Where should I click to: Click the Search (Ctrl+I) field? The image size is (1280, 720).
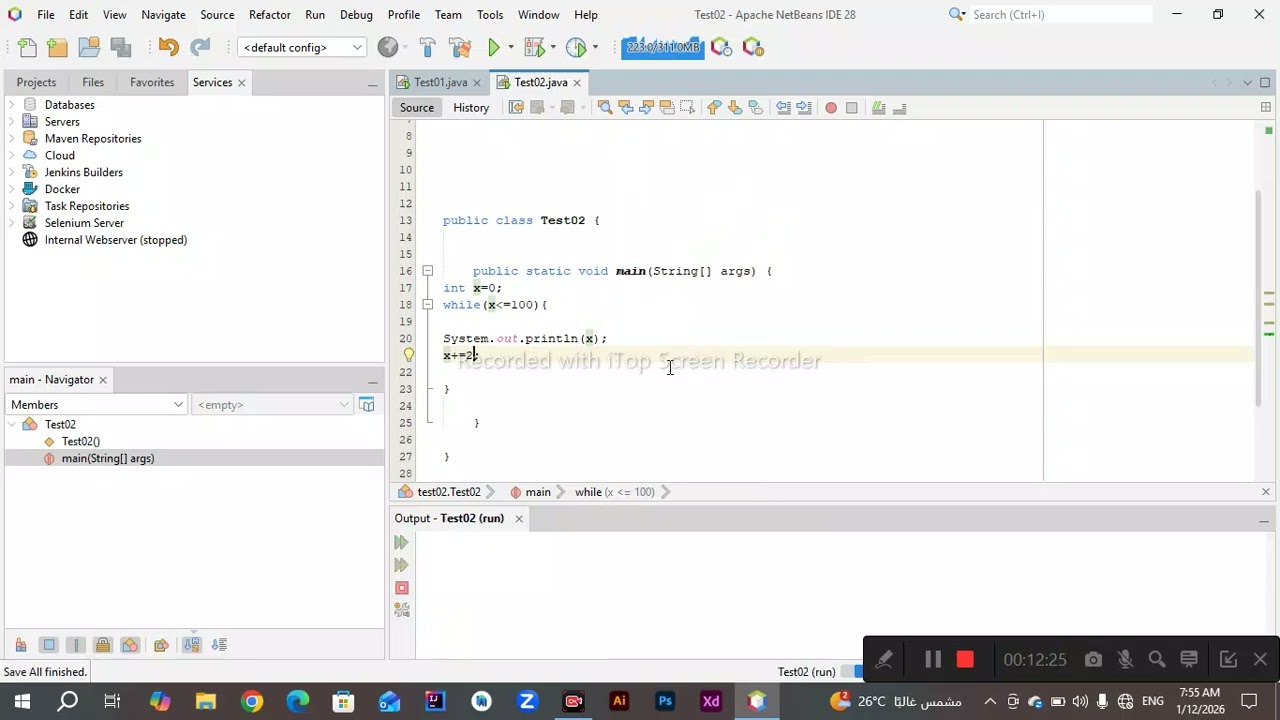coord(1060,15)
